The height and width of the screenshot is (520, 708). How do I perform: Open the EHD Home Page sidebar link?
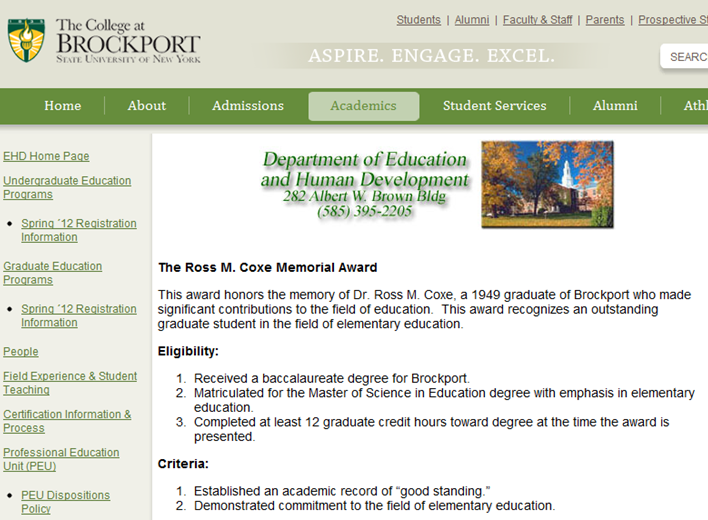click(x=46, y=156)
